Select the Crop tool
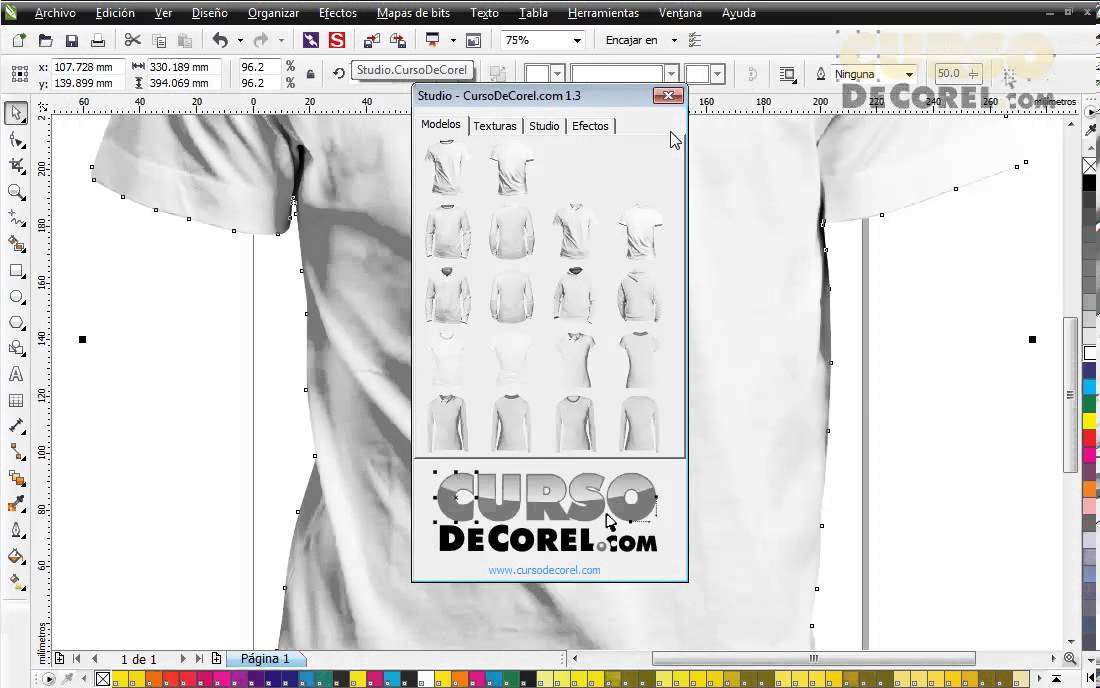 (16, 166)
